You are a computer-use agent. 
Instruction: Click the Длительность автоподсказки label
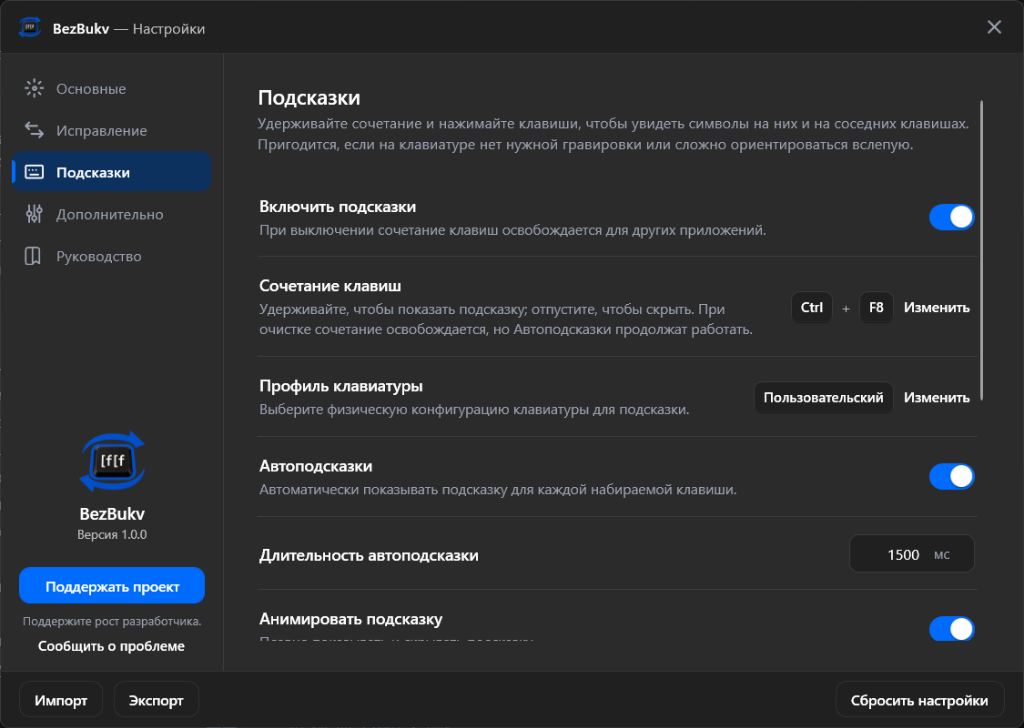pyautogui.click(x=369, y=555)
